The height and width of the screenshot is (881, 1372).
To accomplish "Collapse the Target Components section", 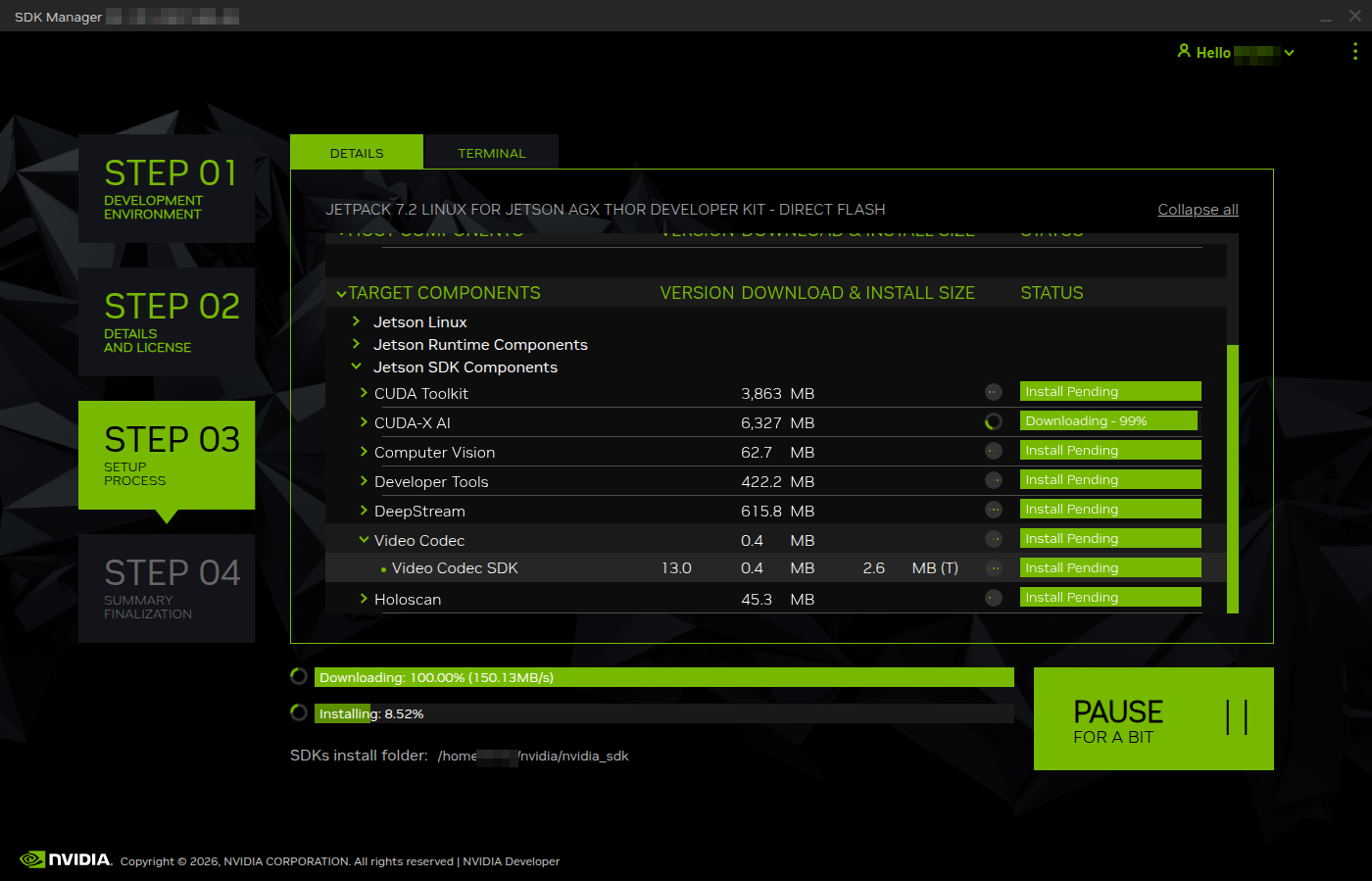I will (341, 293).
